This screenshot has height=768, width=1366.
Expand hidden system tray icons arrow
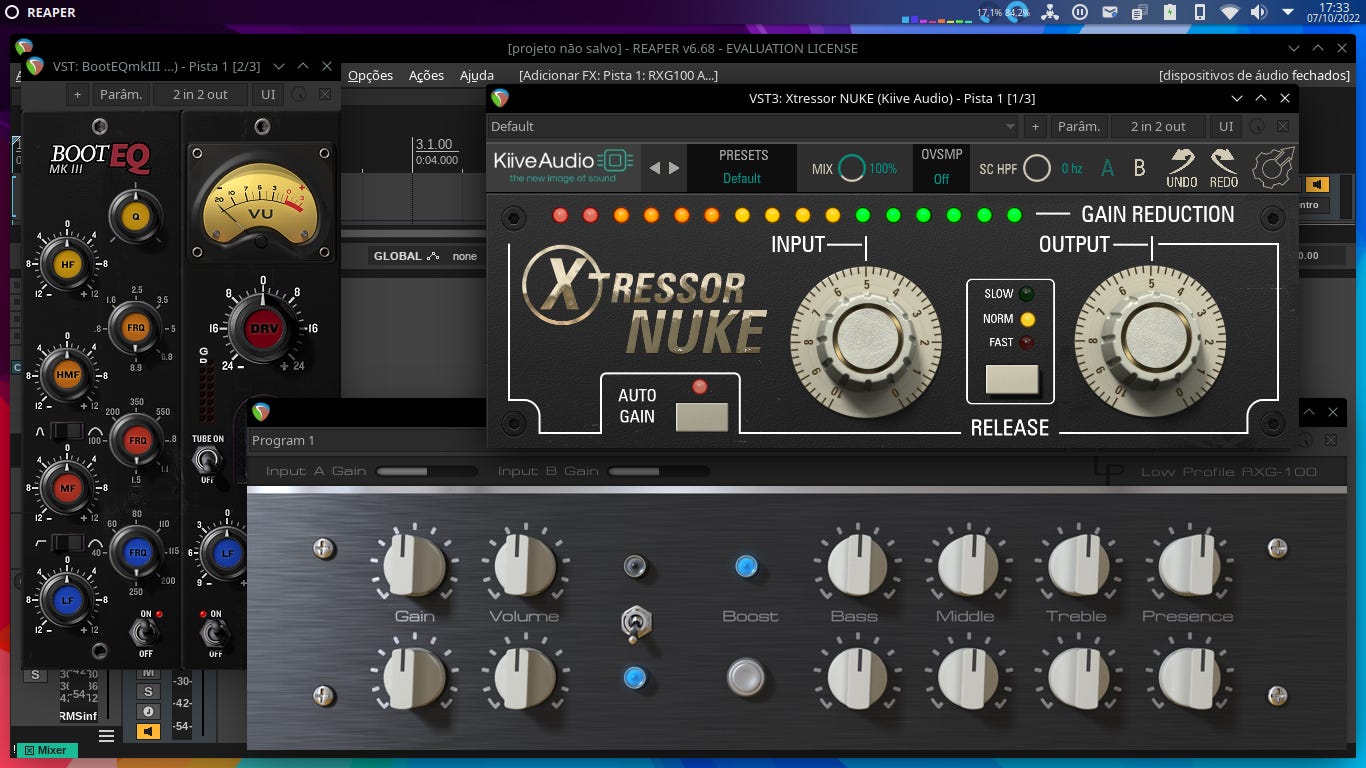pyautogui.click(x=1286, y=12)
